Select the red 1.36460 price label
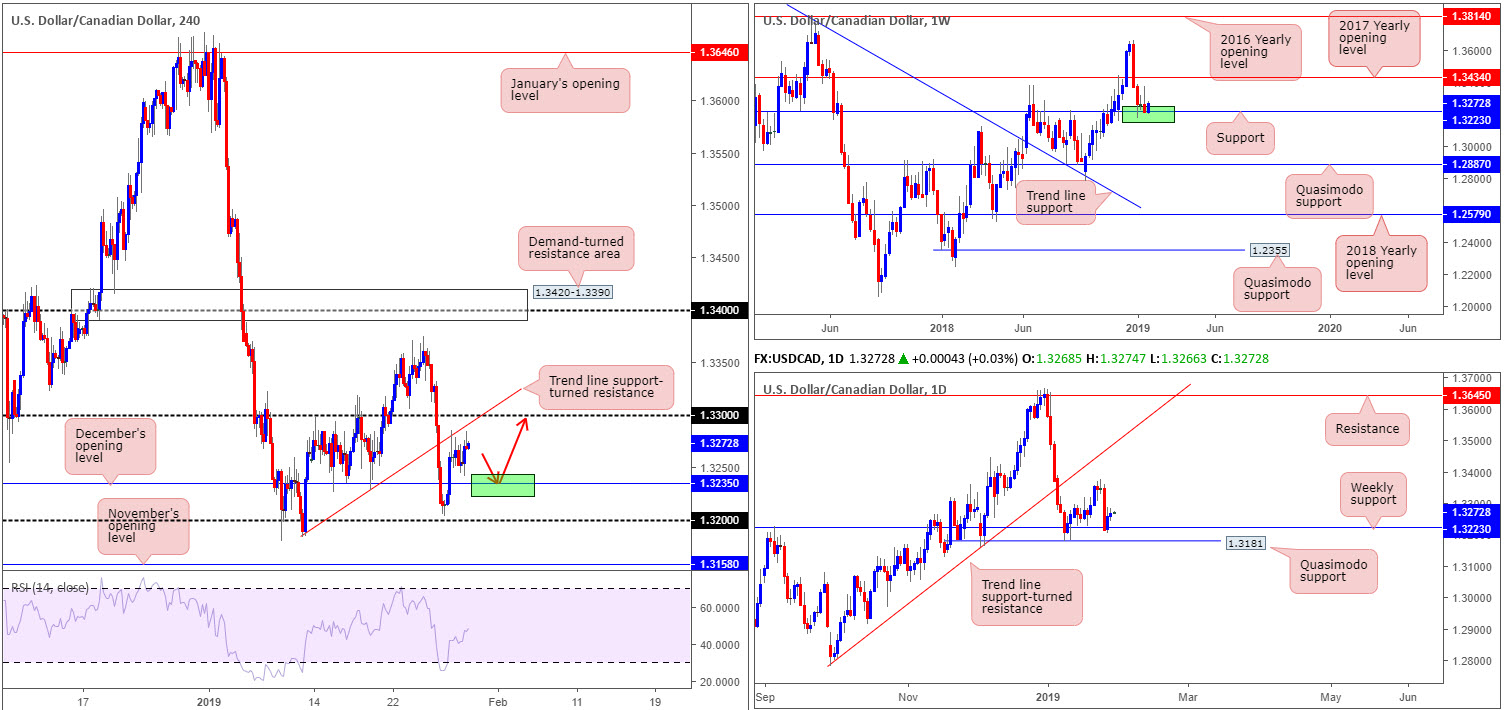 [x=720, y=50]
